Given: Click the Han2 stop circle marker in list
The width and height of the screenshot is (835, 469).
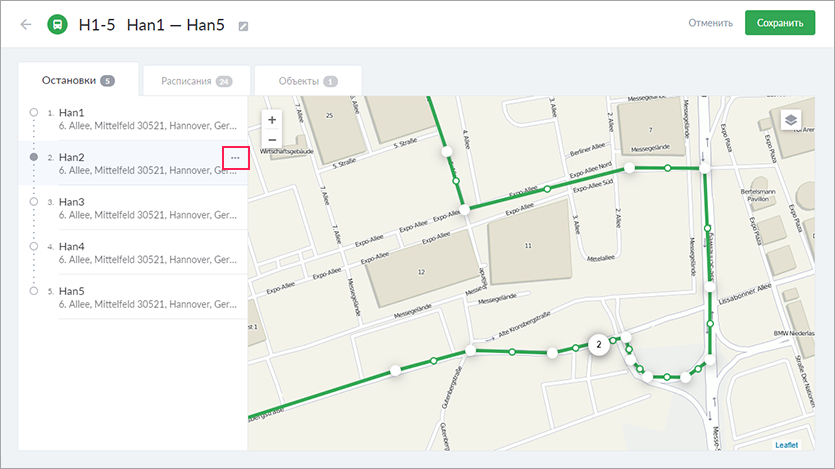Looking at the screenshot, I should 34,157.
